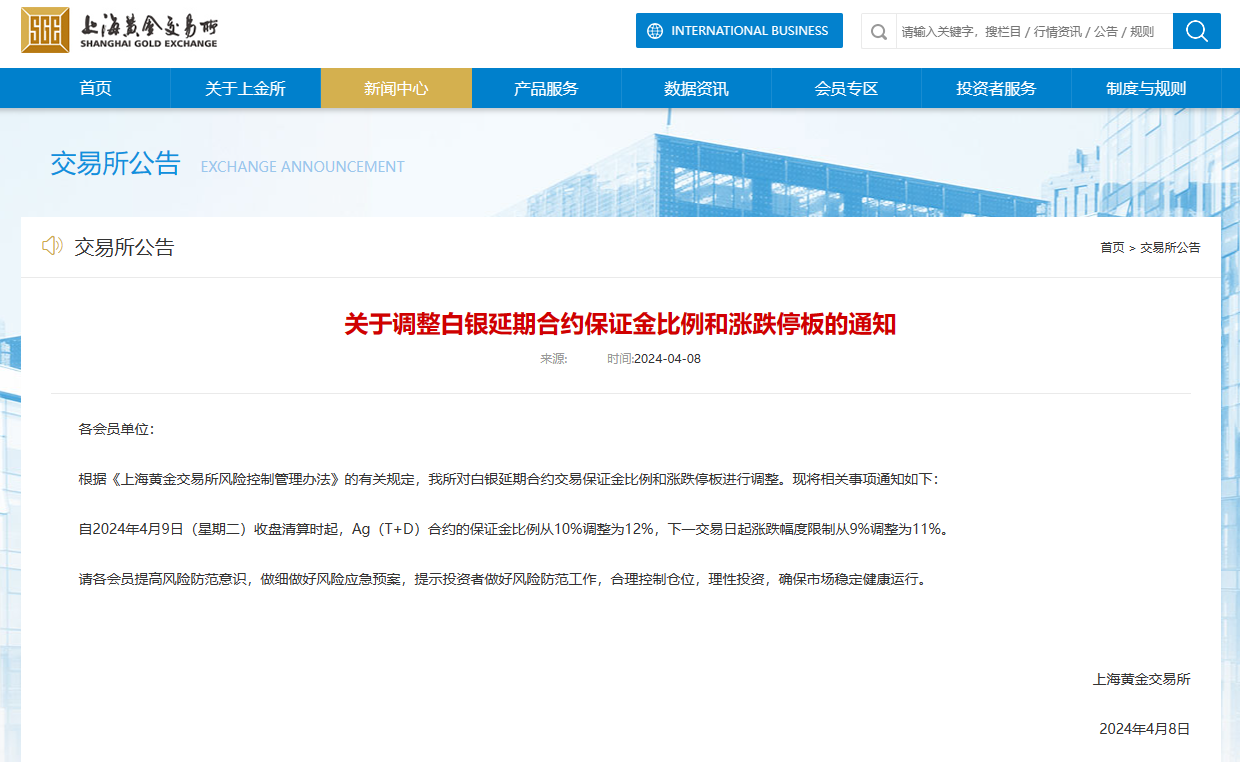Open 关于上金所 menu

point(246,88)
